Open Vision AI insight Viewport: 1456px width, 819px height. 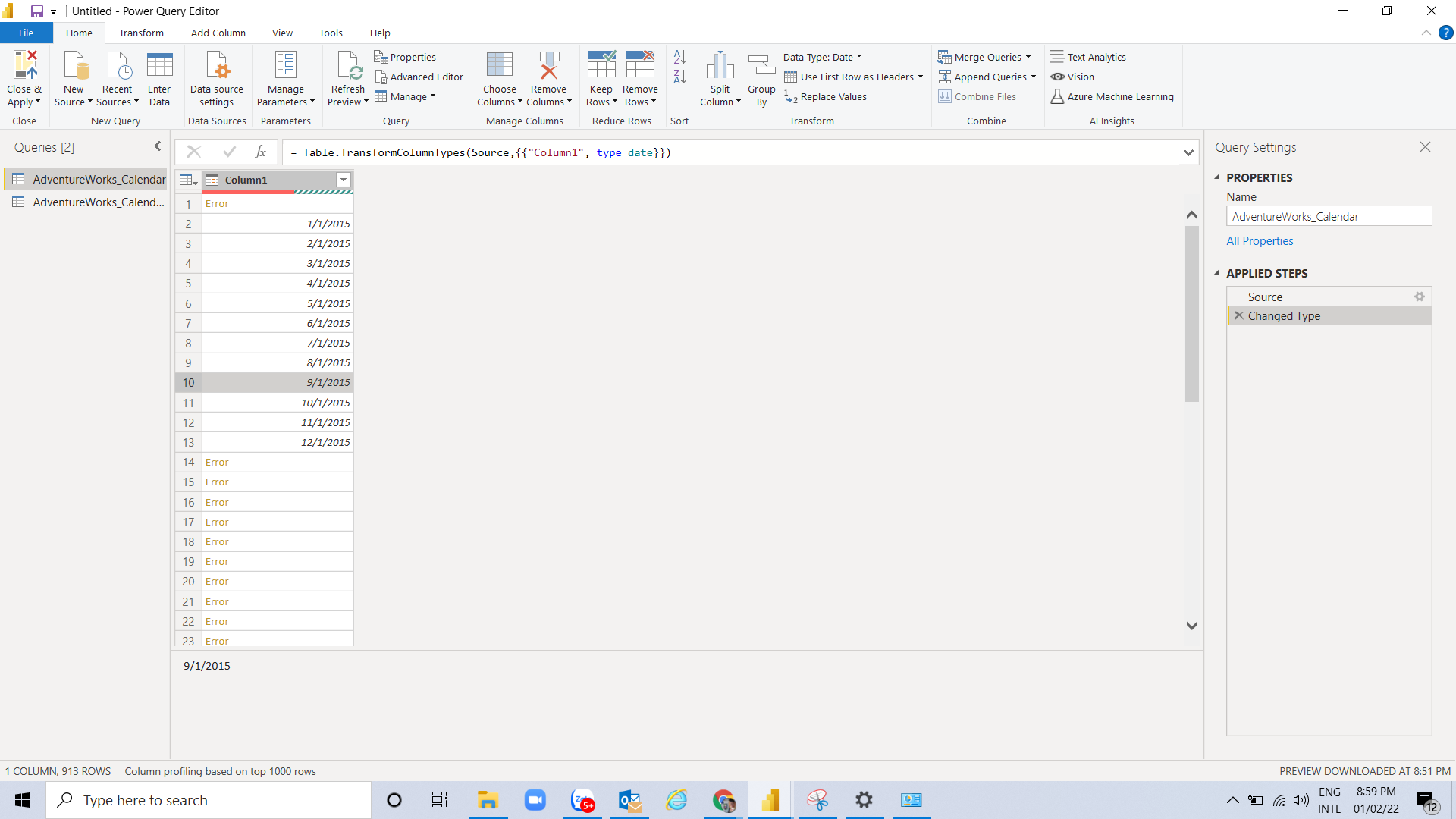pyautogui.click(x=1072, y=77)
